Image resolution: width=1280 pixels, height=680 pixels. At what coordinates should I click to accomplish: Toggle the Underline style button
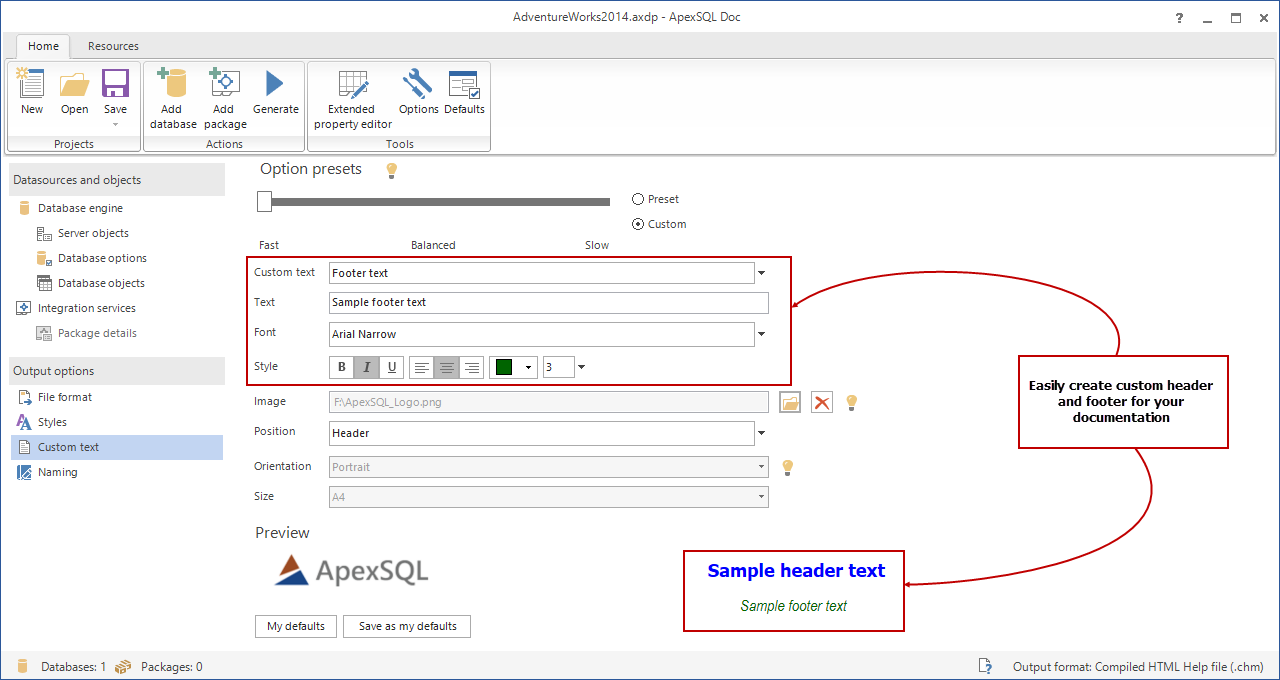click(x=392, y=367)
